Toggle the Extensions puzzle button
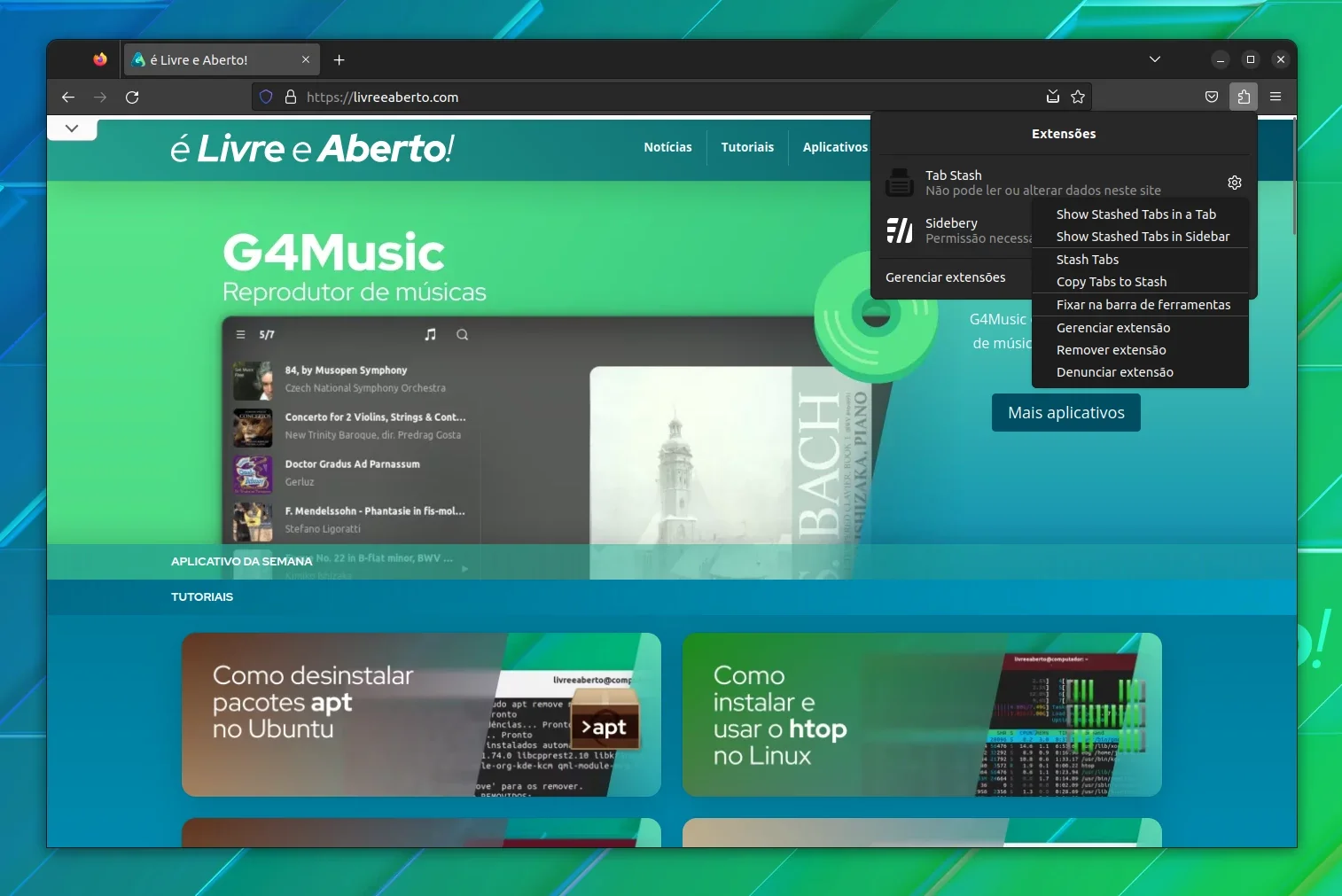The width and height of the screenshot is (1342, 896). [x=1244, y=97]
